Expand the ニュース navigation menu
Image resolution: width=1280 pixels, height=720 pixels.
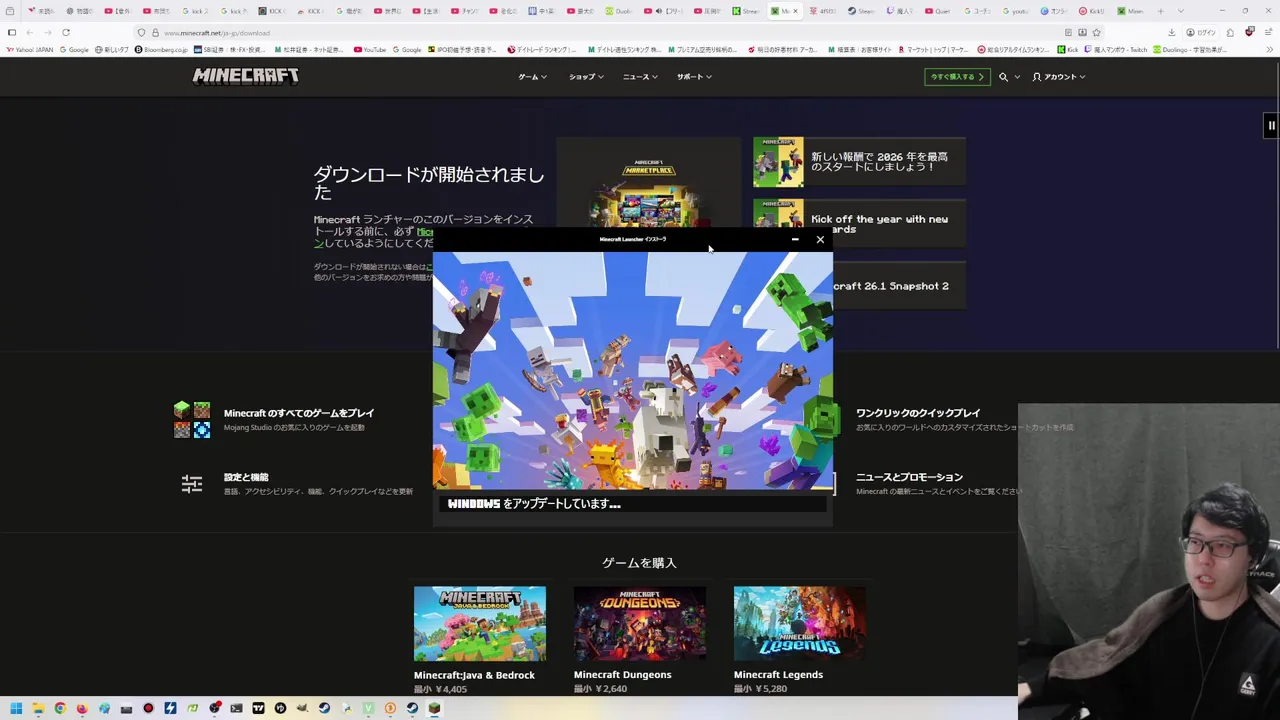point(640,77)
